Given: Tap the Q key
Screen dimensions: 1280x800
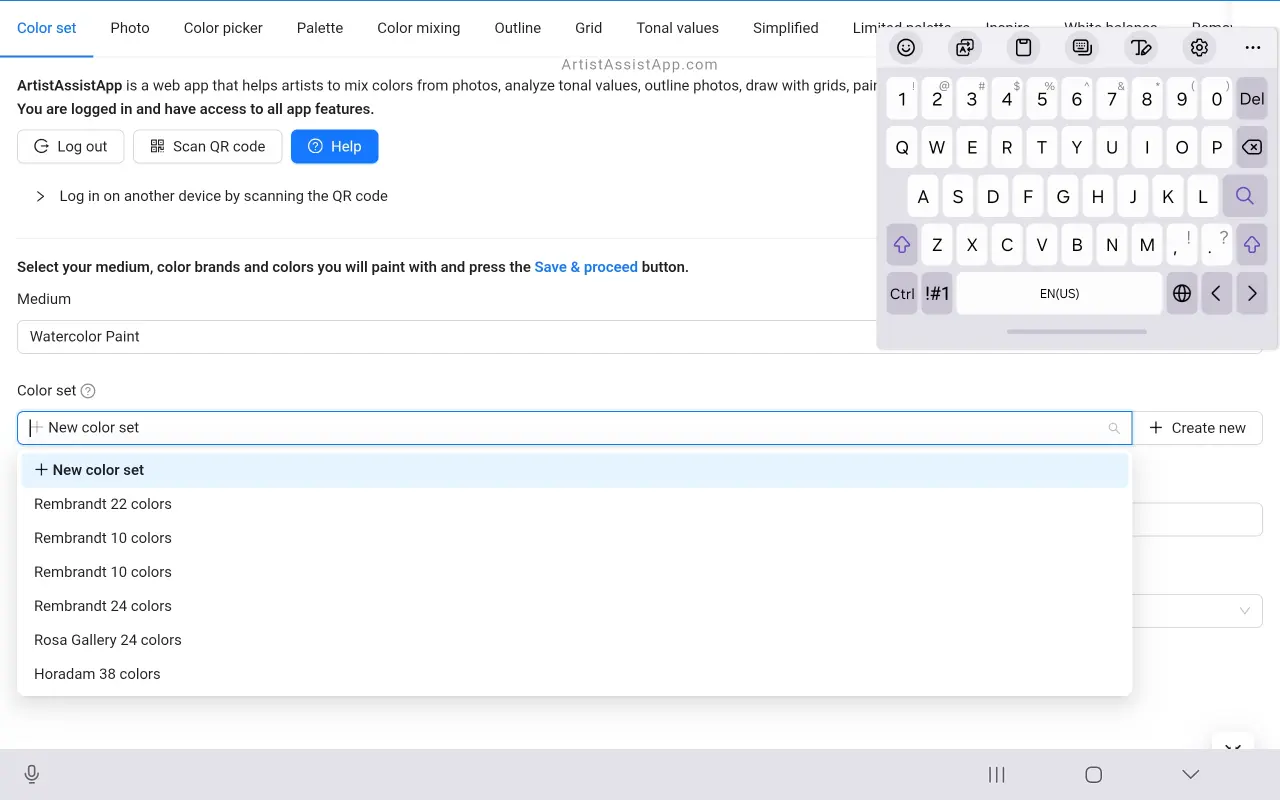Looking at the screenshot, I should tap(902, 147).
